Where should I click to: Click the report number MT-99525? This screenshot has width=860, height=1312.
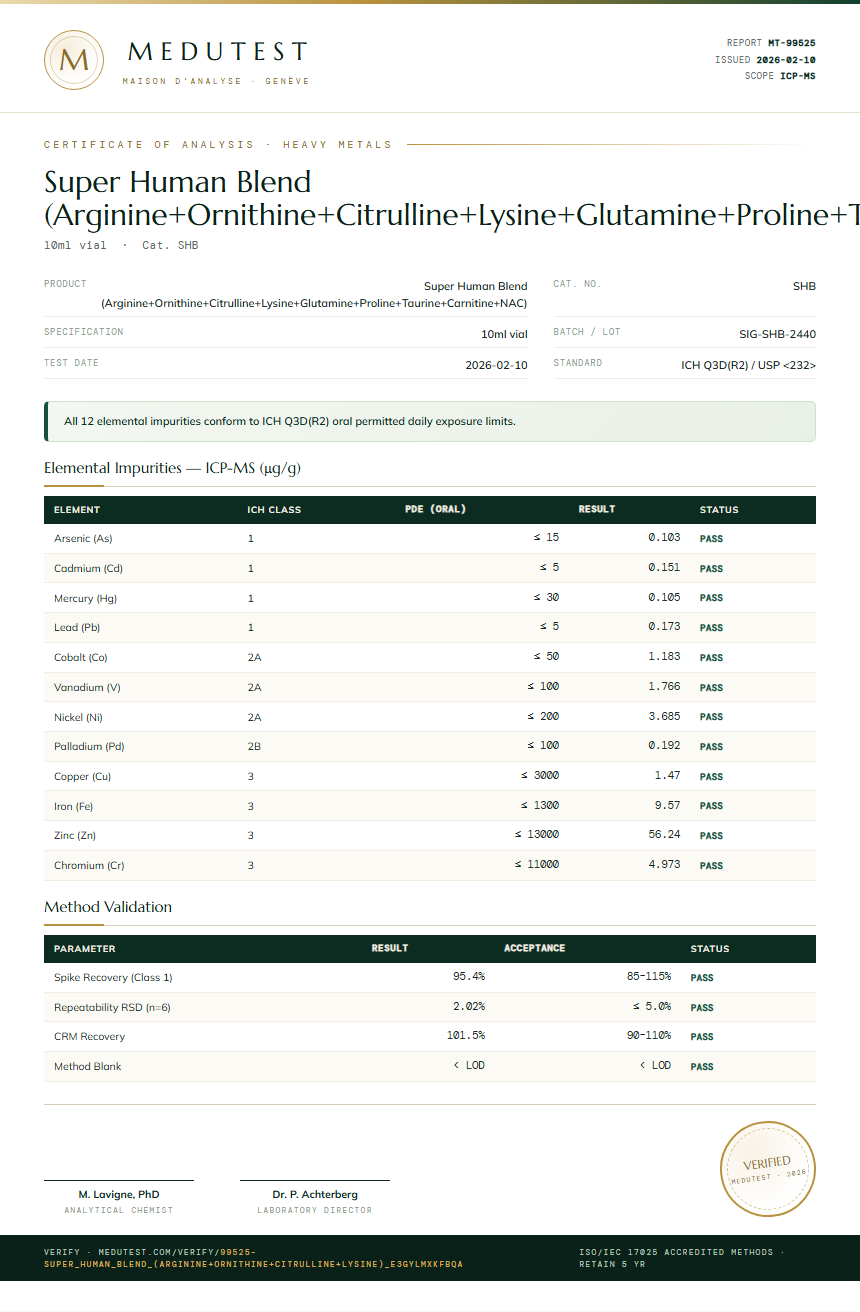(791, 43)
